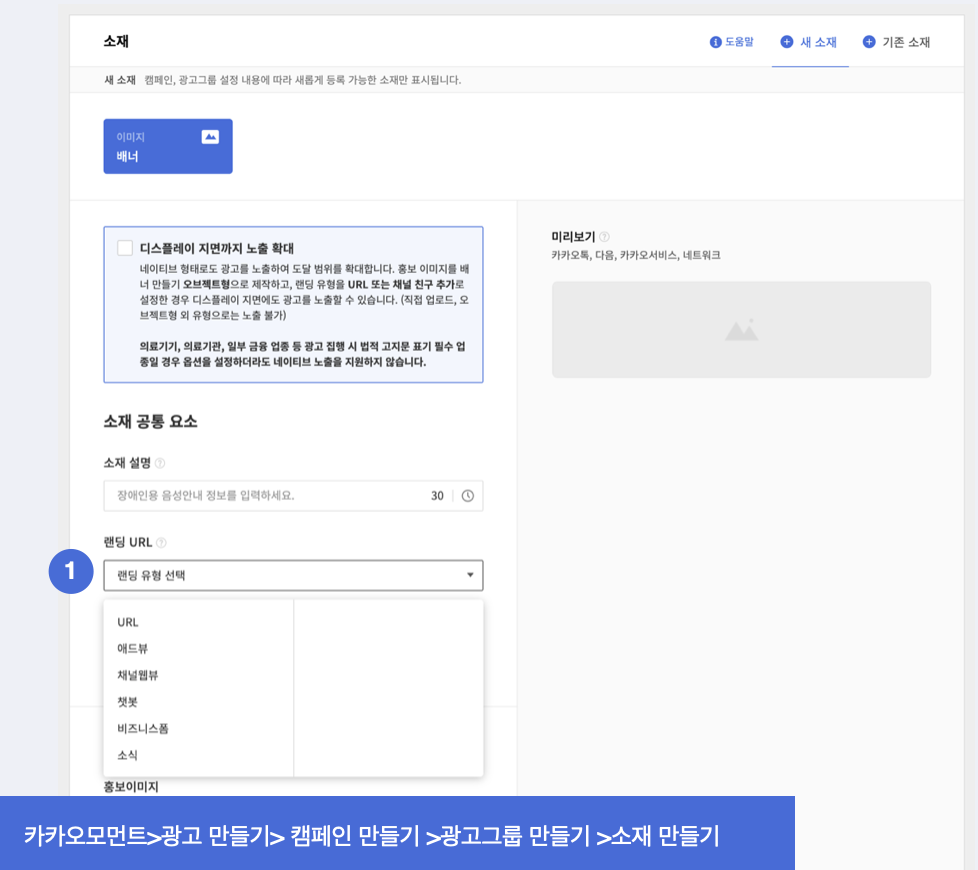Click the 도움말 info icon

(716, 42)
